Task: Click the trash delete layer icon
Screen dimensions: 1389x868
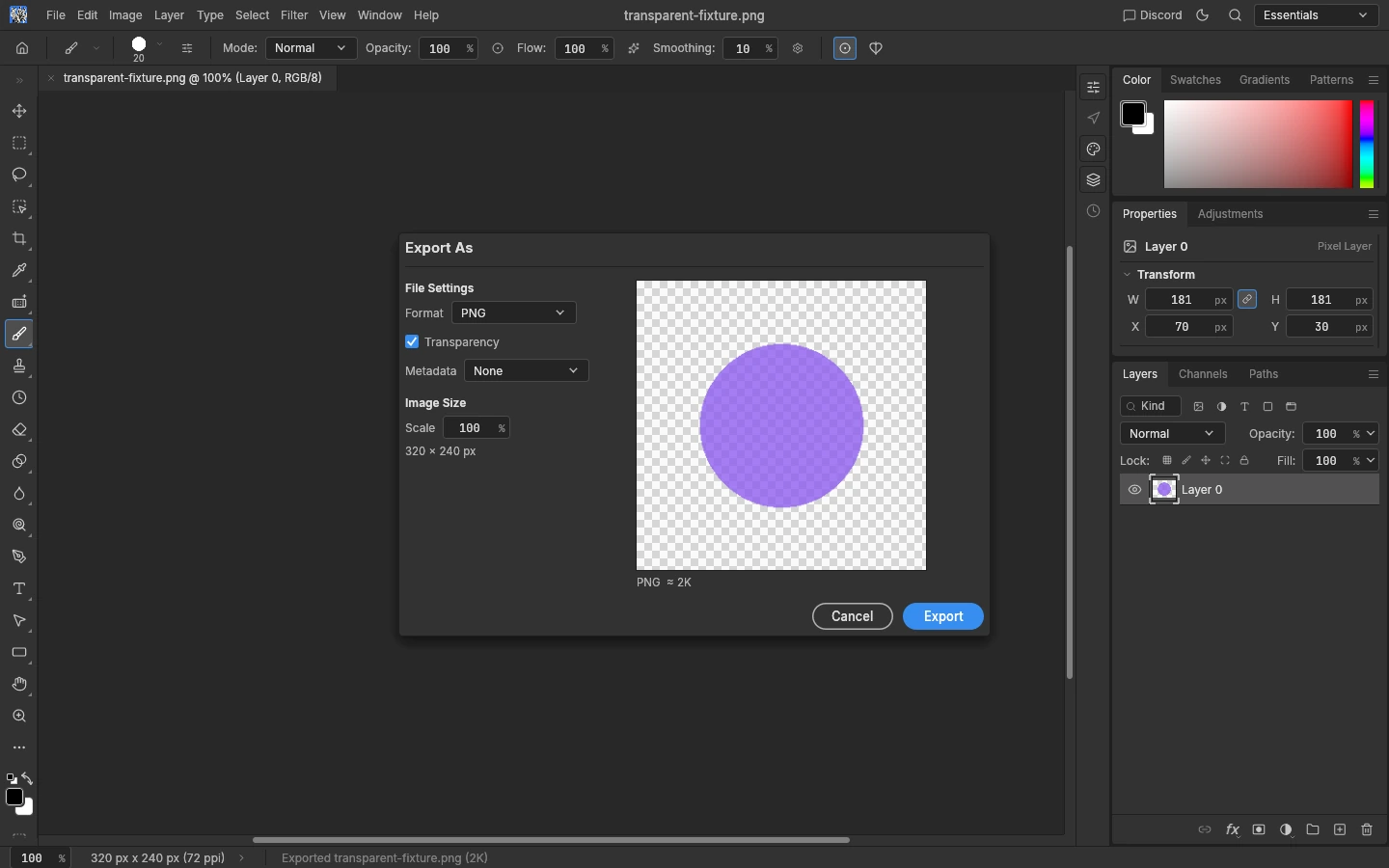Action: pos(1367,829)
